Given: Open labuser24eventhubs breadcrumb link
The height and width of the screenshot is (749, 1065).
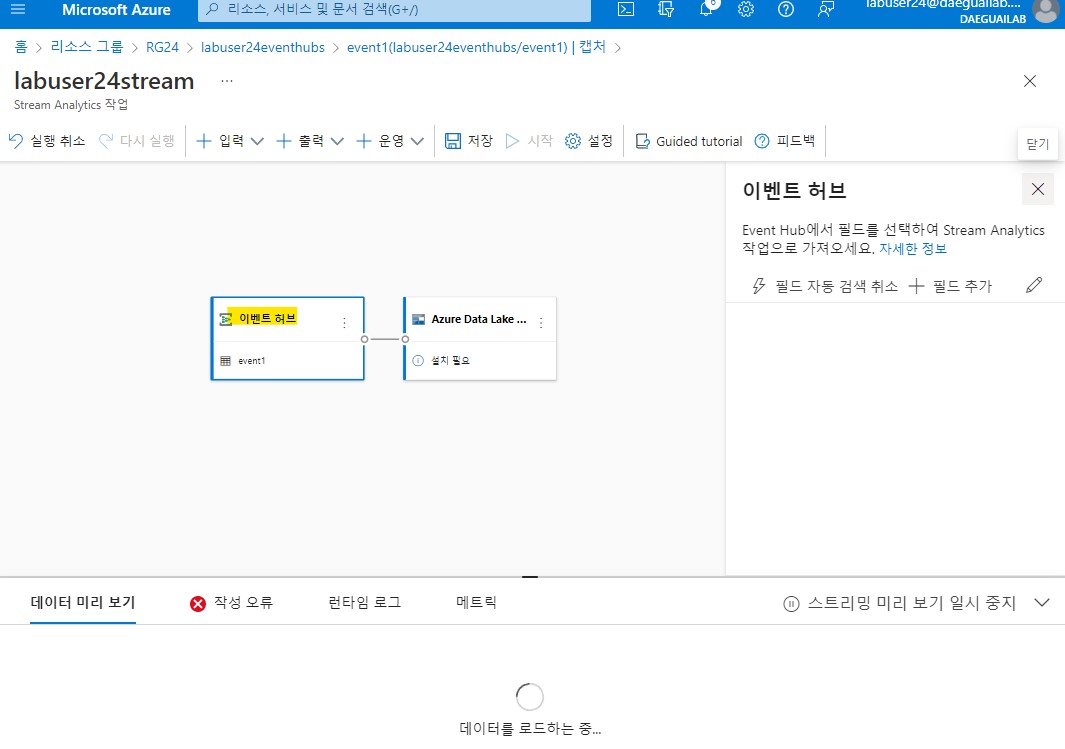Looking at the screenshot, I should (263, 47).
